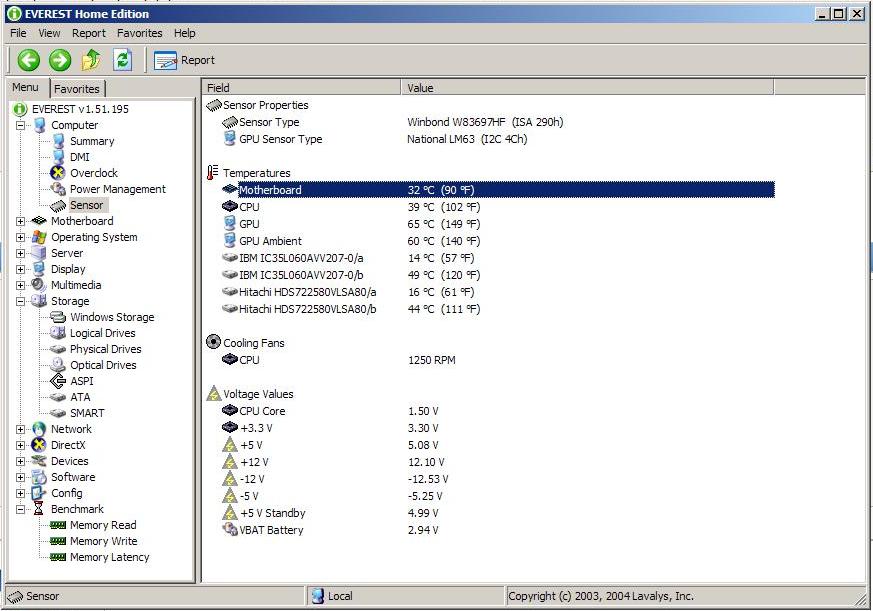Select the Software tree label

coord(73,477)
